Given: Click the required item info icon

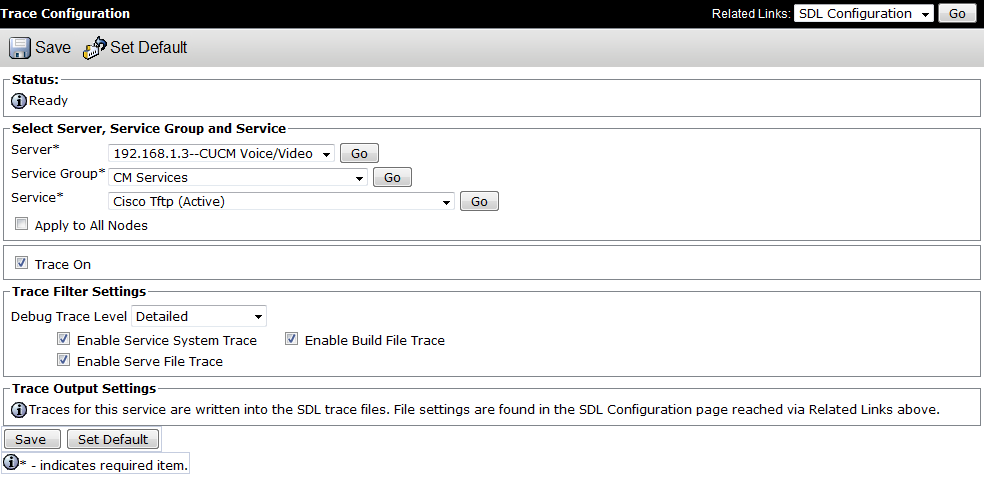Looking at the screenshot, I should click(x=11, y=463).
